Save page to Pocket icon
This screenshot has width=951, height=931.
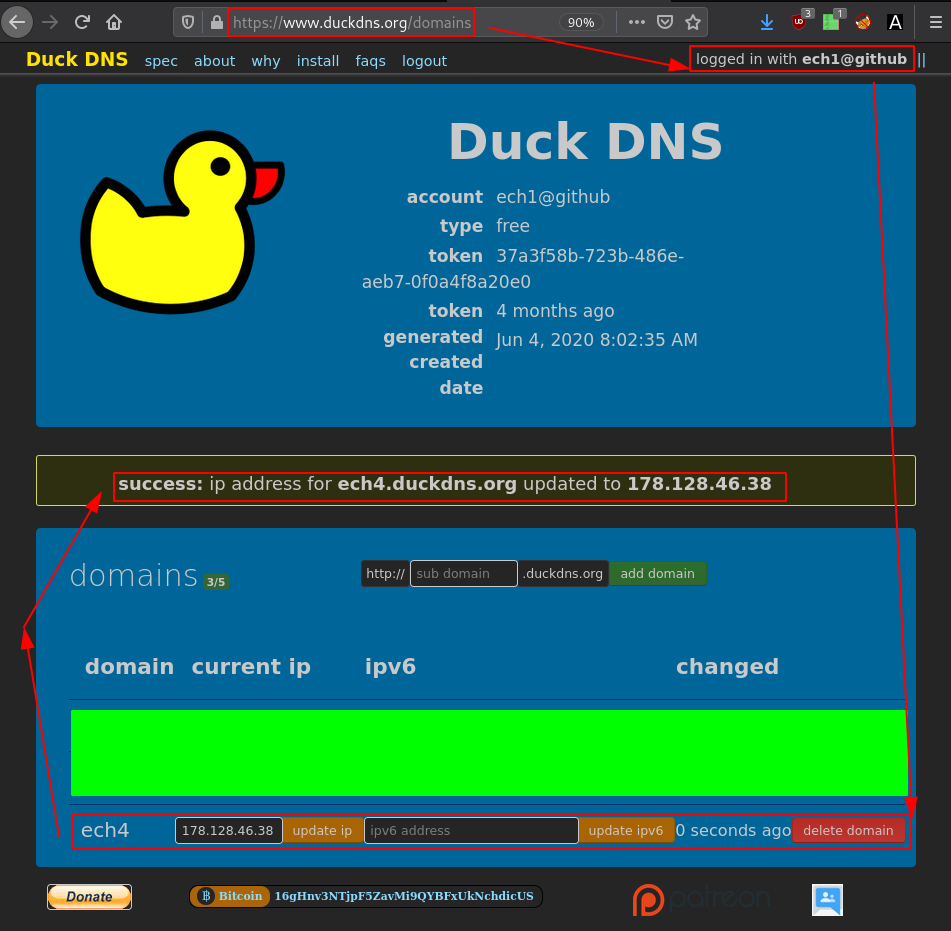(x=665, y=22)
